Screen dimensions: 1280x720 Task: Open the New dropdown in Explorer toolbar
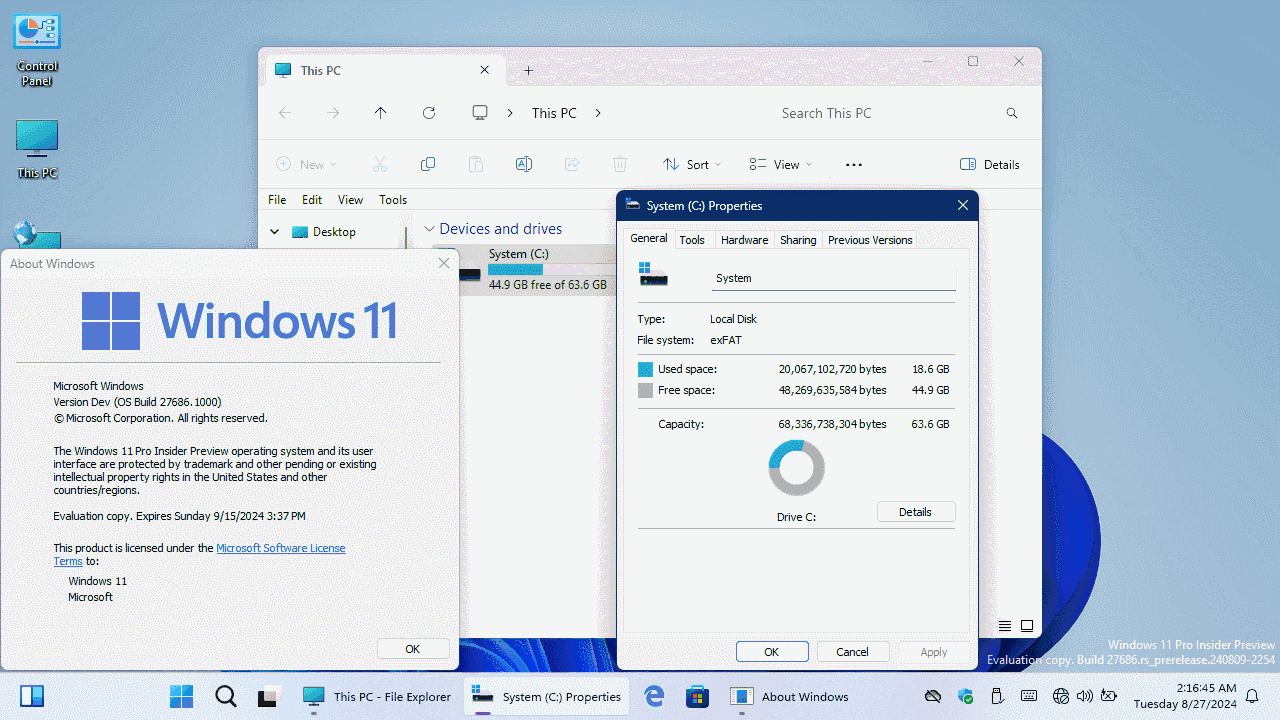(x=306, y=164)
